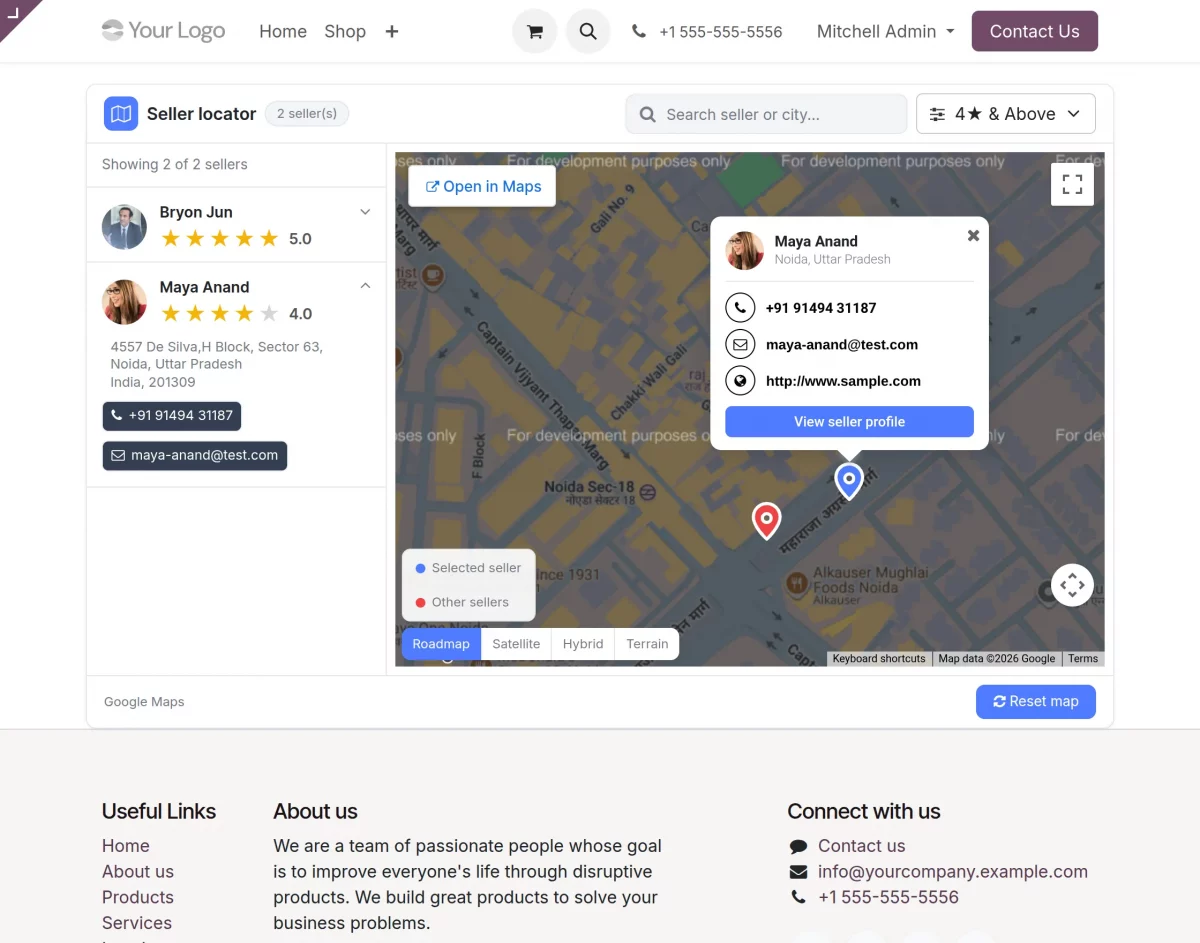Click the plus icon in navigation menu

point(392,32)
